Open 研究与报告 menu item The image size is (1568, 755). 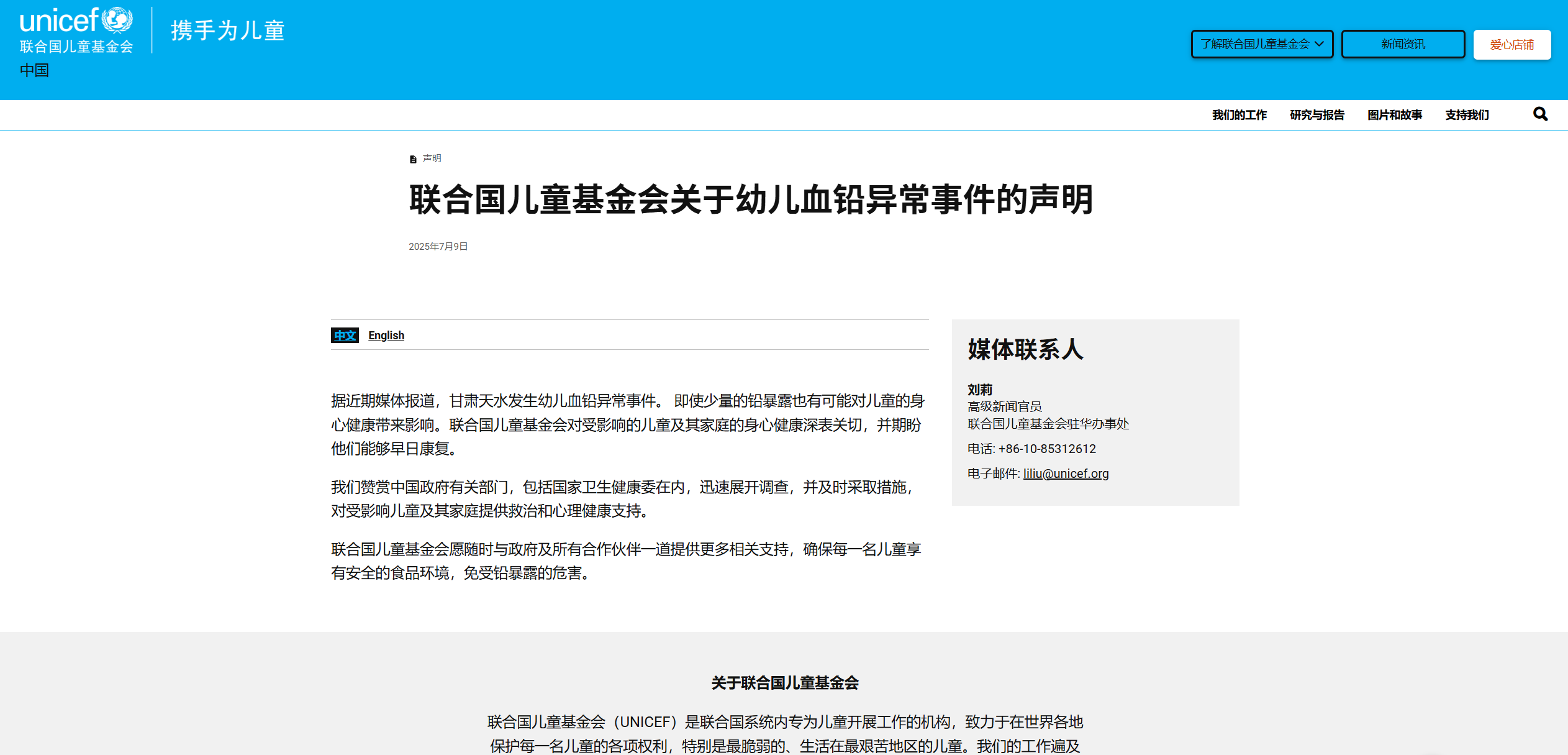pyautogui.click(x=1316, y=115)
